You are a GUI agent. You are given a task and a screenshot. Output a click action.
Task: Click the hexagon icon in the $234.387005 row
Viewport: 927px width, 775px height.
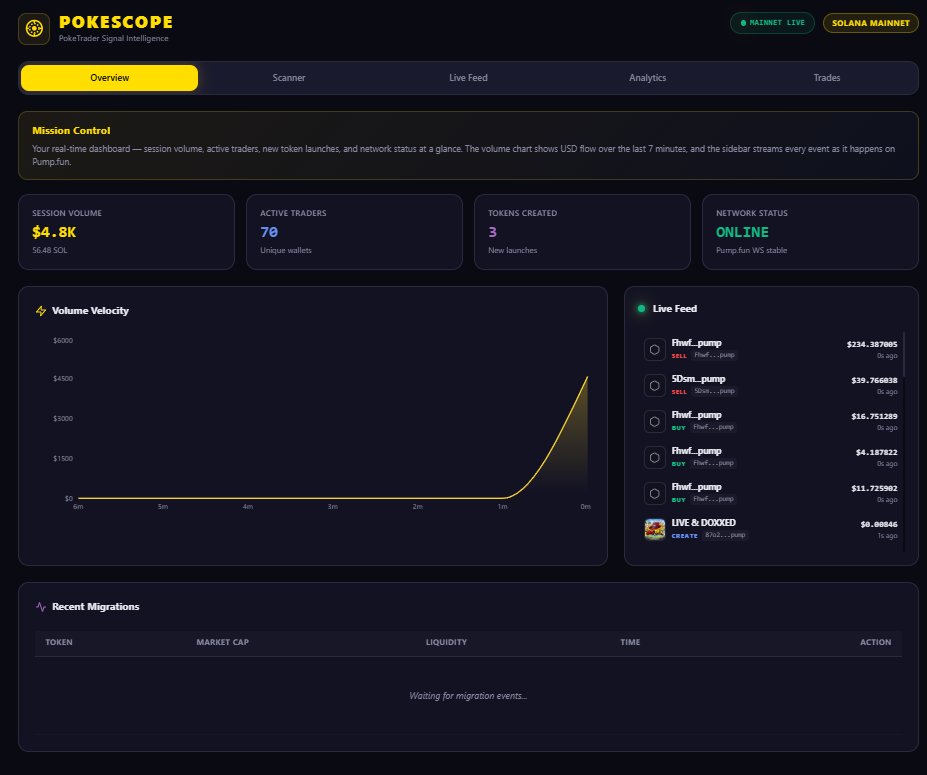click(x=654, y=349)
